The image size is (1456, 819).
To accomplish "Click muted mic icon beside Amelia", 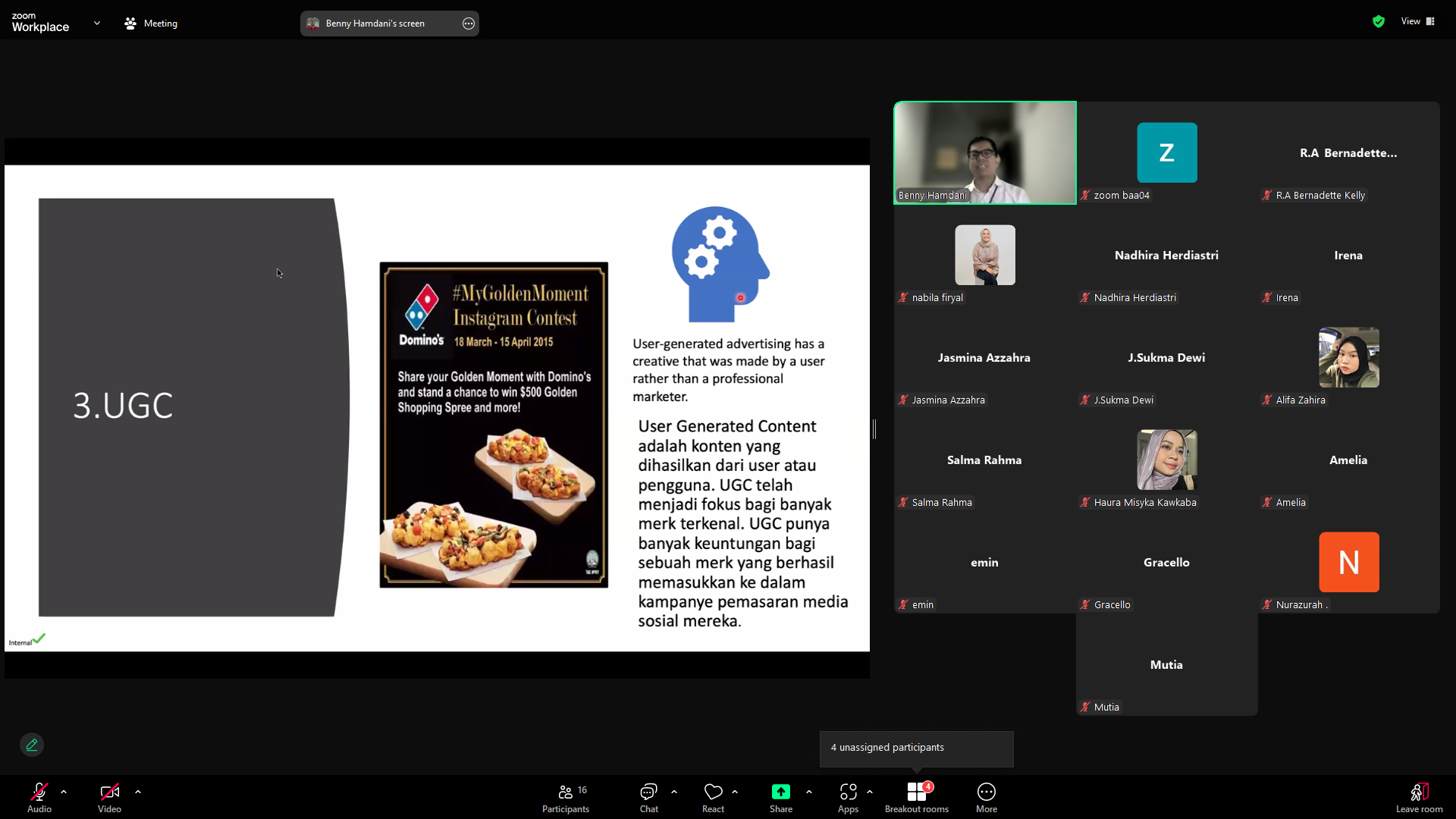I will tap(1267, 502).
